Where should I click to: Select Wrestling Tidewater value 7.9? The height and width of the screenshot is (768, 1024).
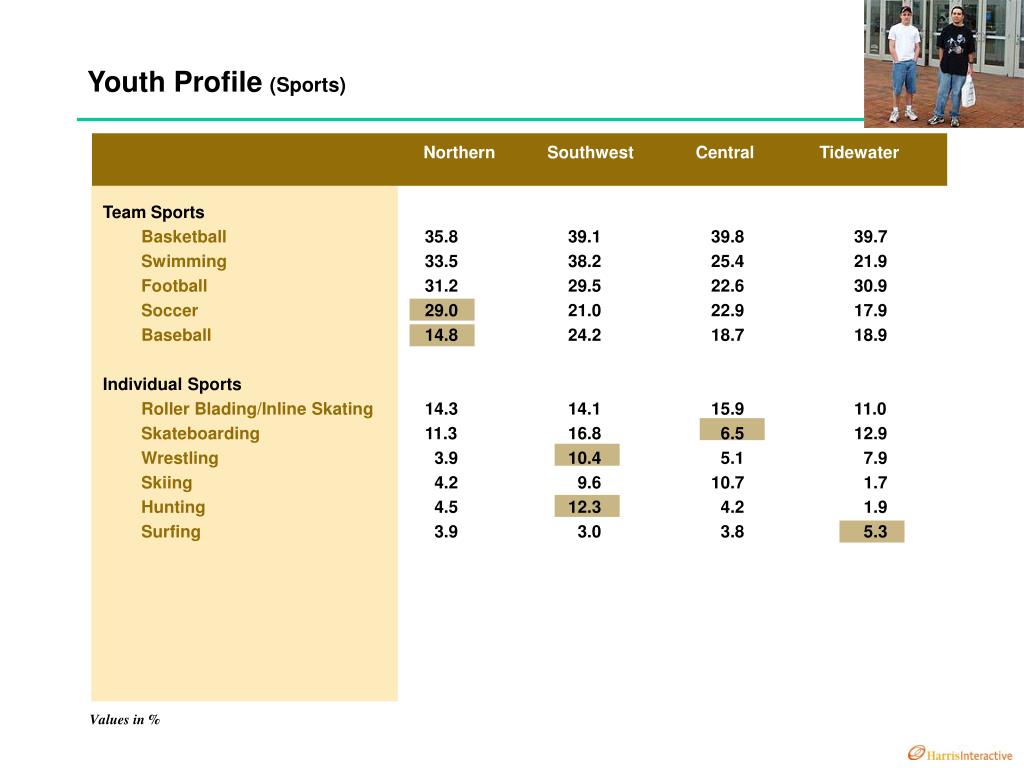click(x=875, y=458)
